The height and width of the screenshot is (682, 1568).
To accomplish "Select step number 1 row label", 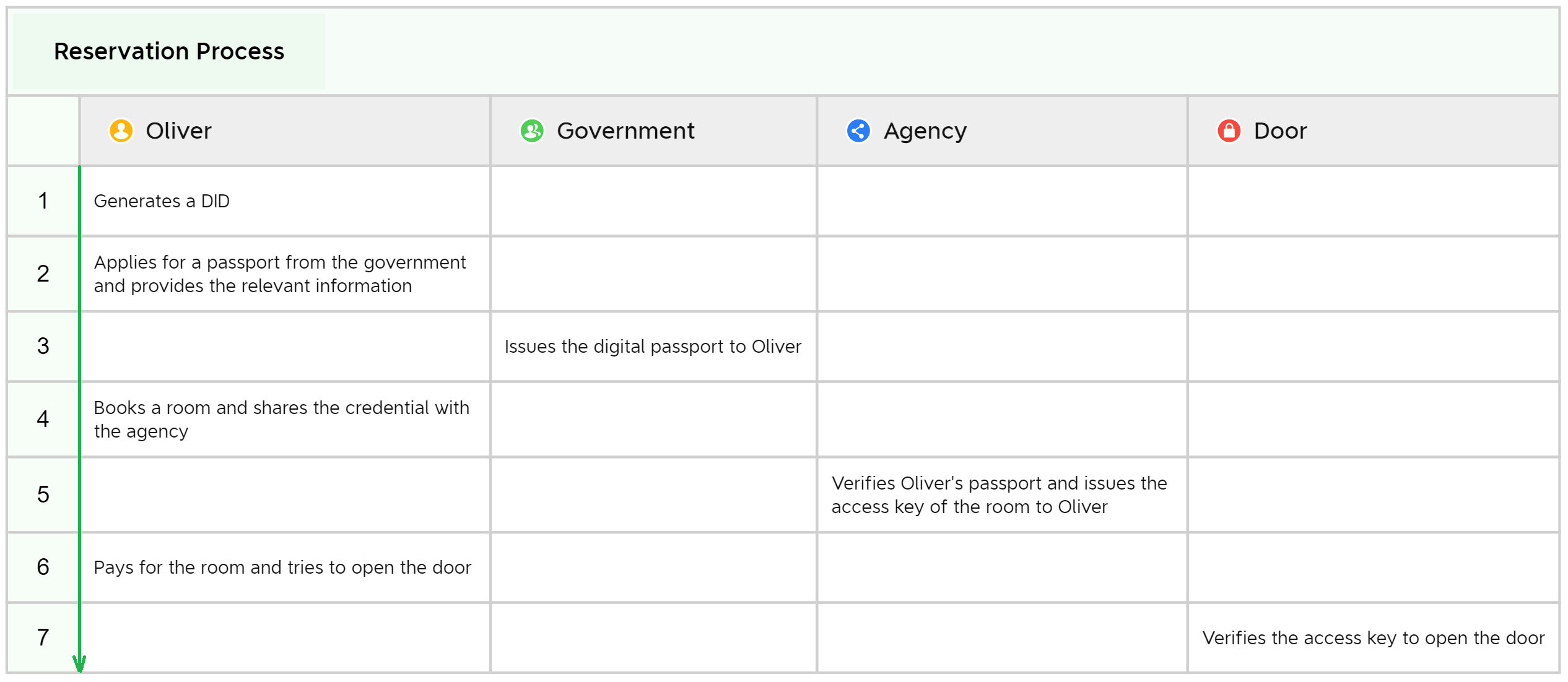I will pyautogui.click(x=43, y=201).
